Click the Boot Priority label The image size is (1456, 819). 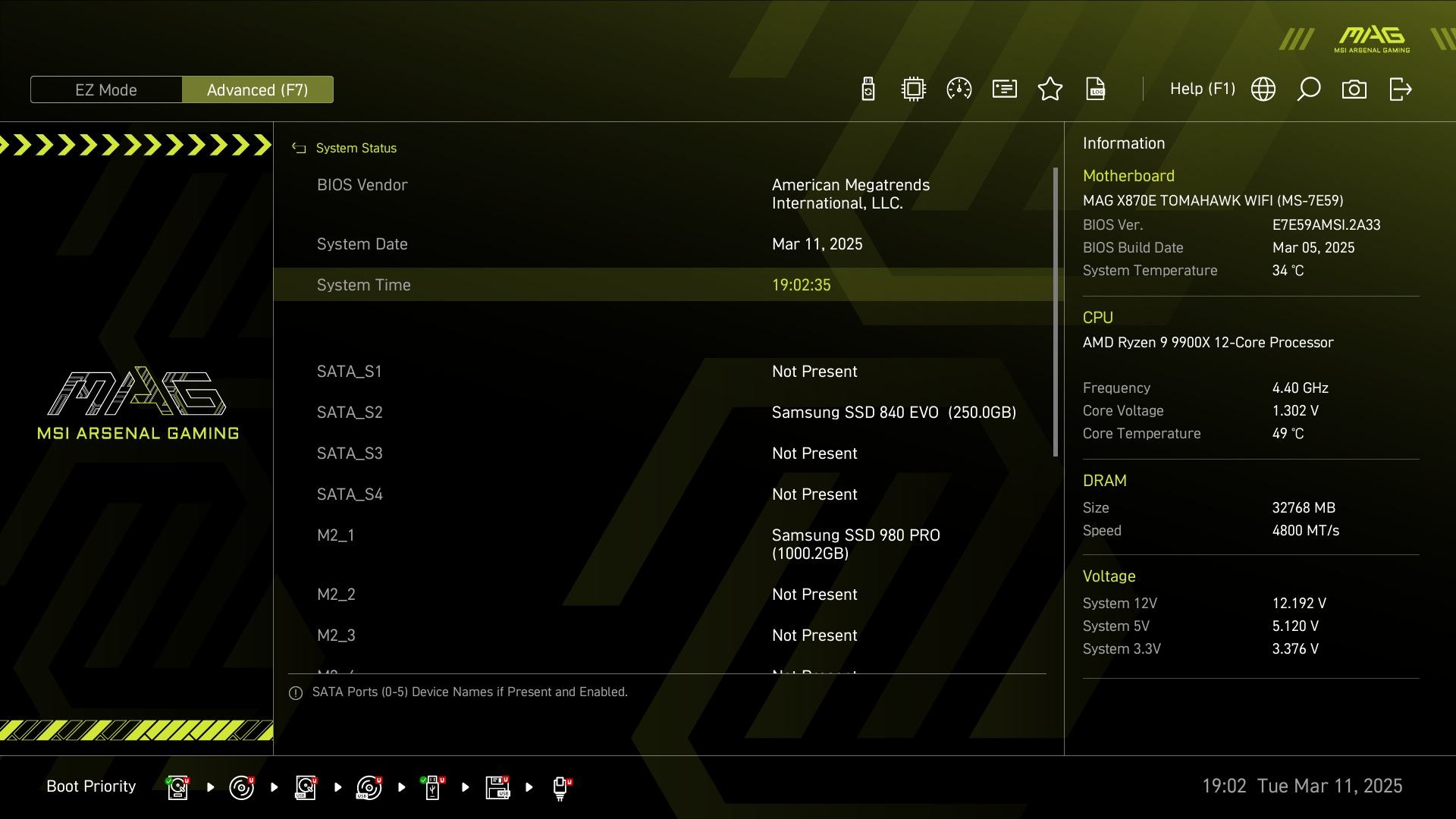91,786
